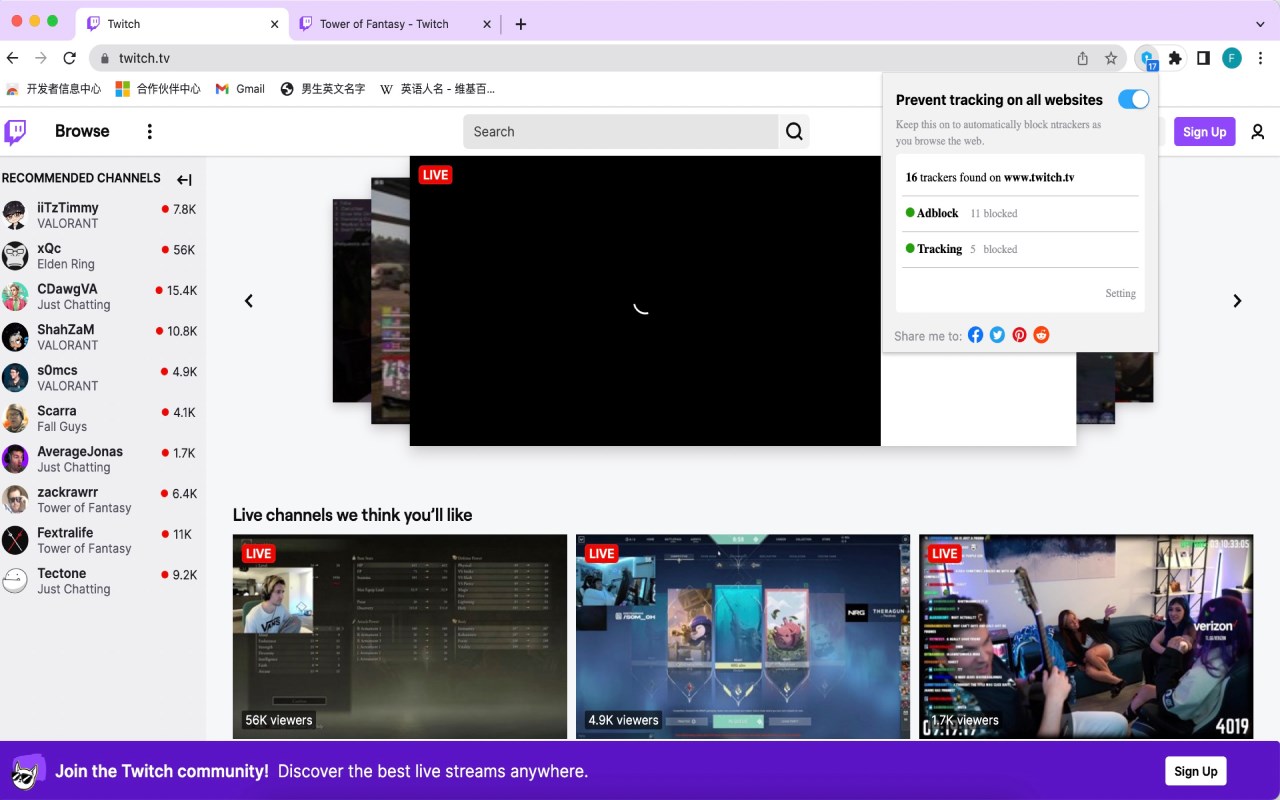The image size is (1280, 800).
Task: Go to next carousel stream
Action: click(1237, 301)
